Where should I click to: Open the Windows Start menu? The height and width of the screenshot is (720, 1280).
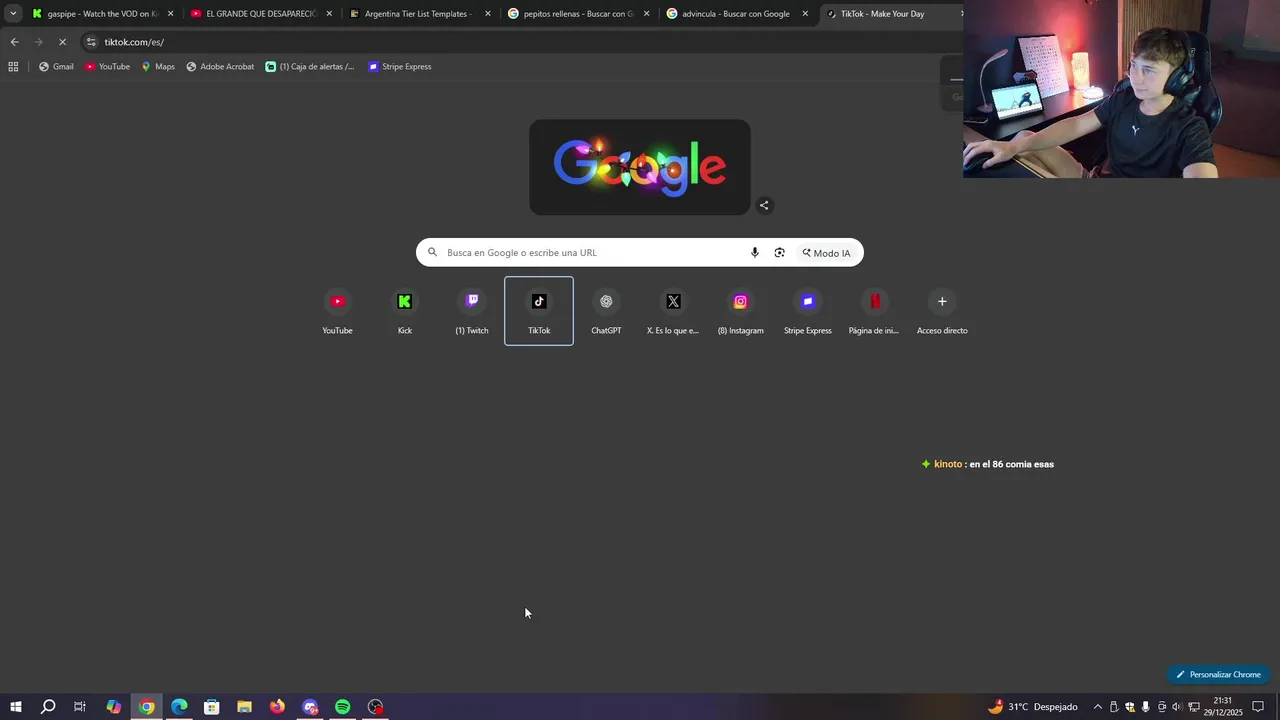[16, 707]
